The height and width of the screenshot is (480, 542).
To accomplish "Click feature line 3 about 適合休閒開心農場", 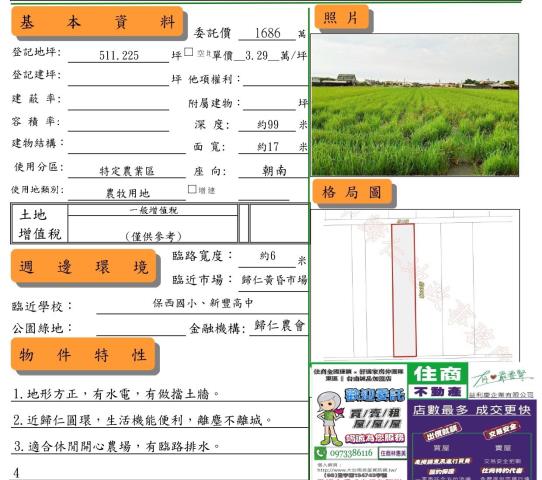I will click(x=116, y=446).
